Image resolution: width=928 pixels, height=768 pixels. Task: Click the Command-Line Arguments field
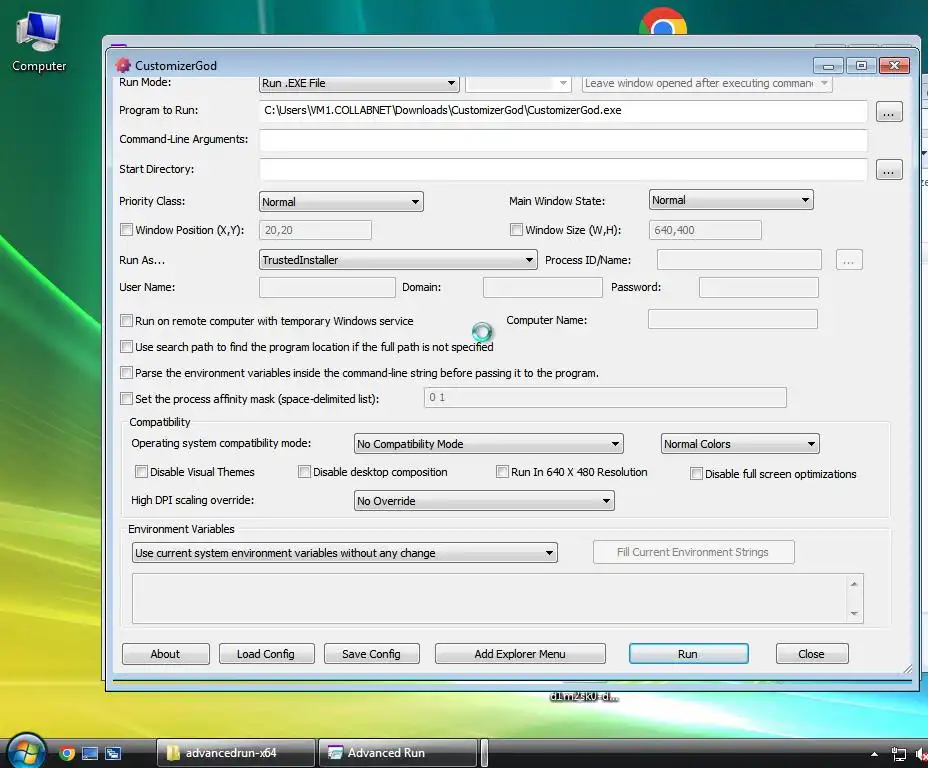point(563,140)
